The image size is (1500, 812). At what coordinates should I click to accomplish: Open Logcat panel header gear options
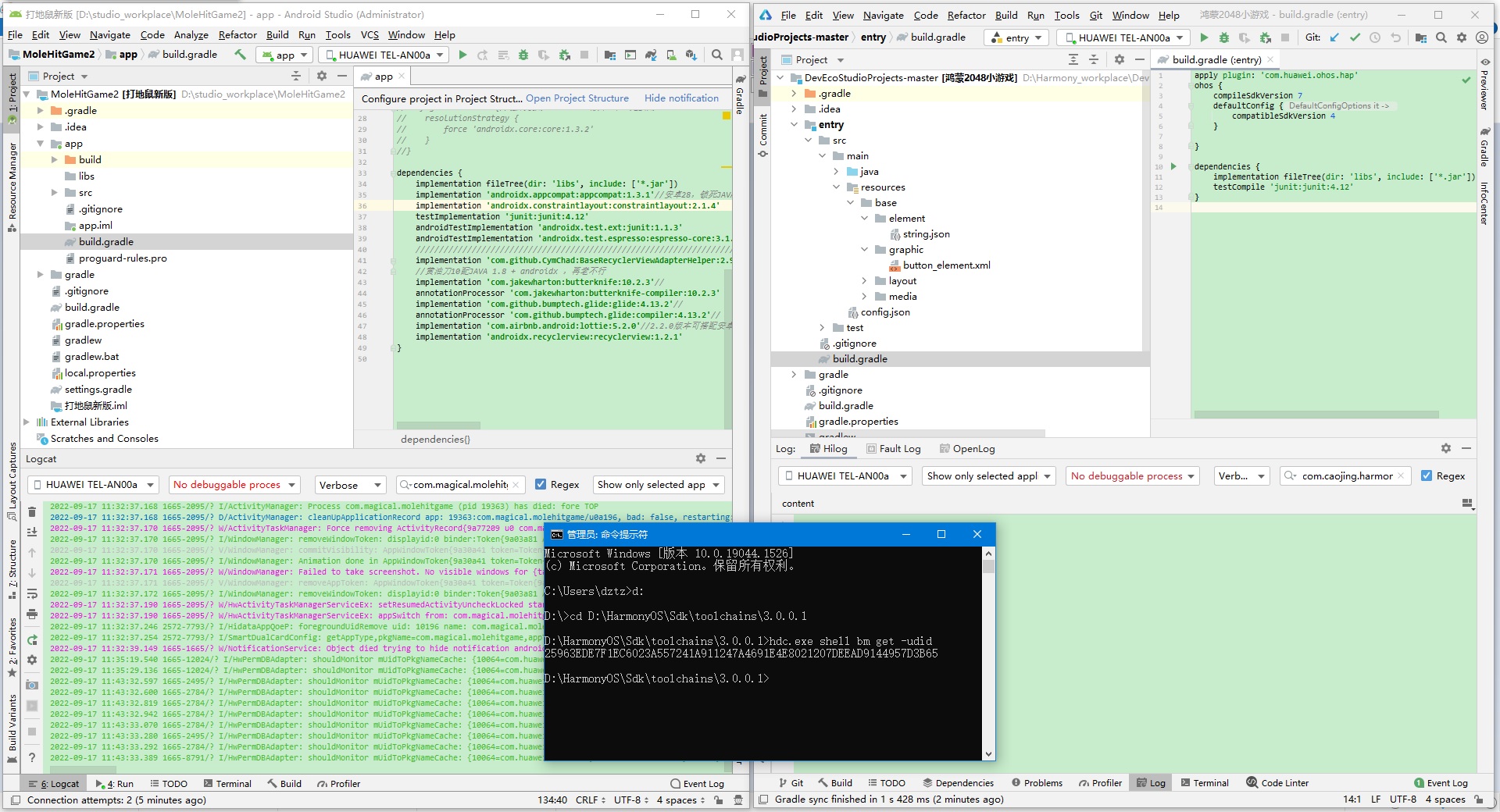[x=701, y=458]
